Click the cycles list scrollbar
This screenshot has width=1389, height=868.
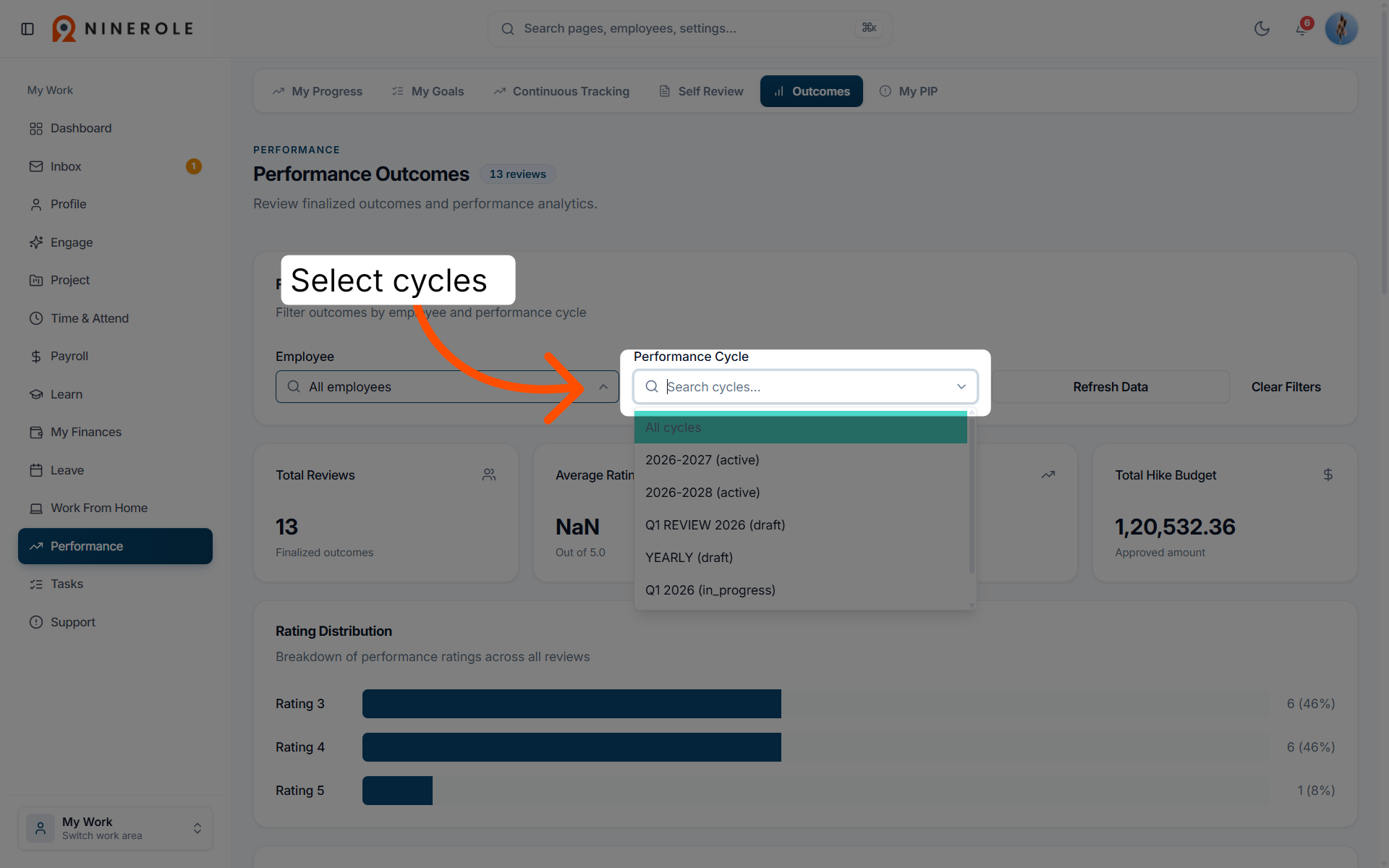[972, 495]
